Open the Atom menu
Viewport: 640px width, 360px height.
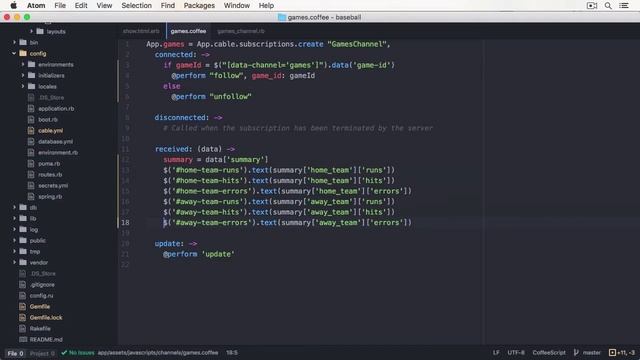36,5
